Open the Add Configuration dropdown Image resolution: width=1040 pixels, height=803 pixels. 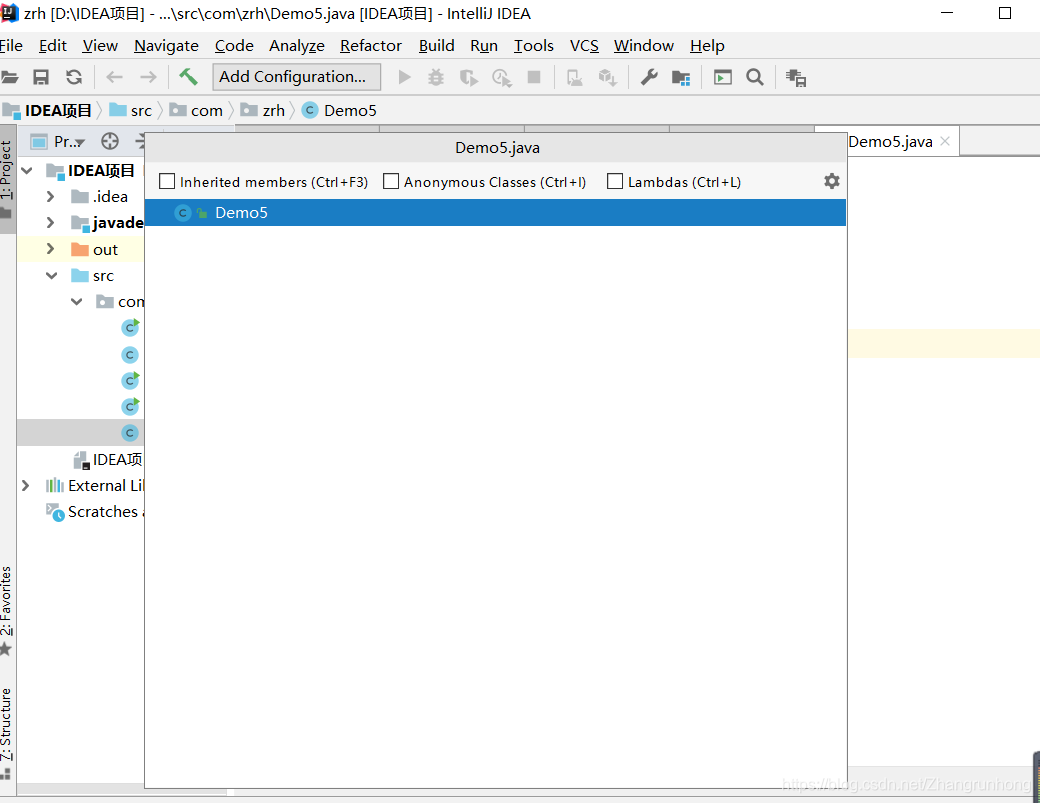tap(296, 77)
